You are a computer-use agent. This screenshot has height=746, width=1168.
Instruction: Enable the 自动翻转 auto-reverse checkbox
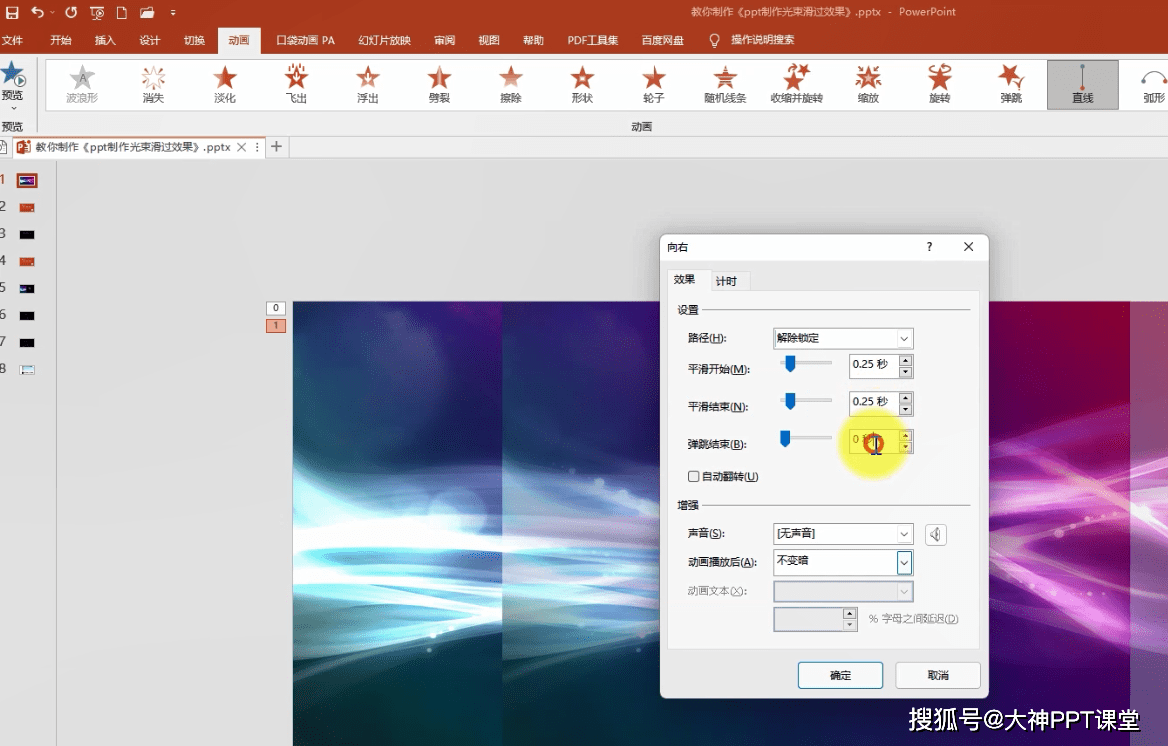pos(694,476)
